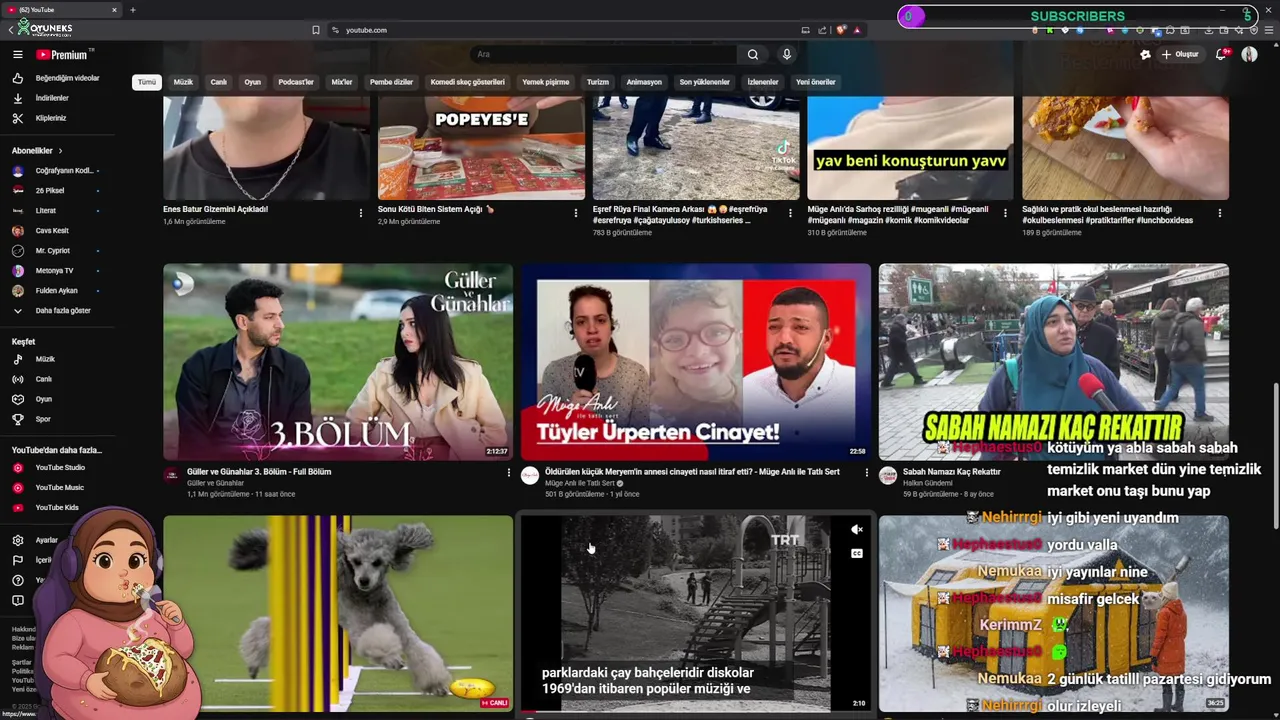
Task: Select the Pembe diziler filter chip
Action: click(x=391, y=82)
